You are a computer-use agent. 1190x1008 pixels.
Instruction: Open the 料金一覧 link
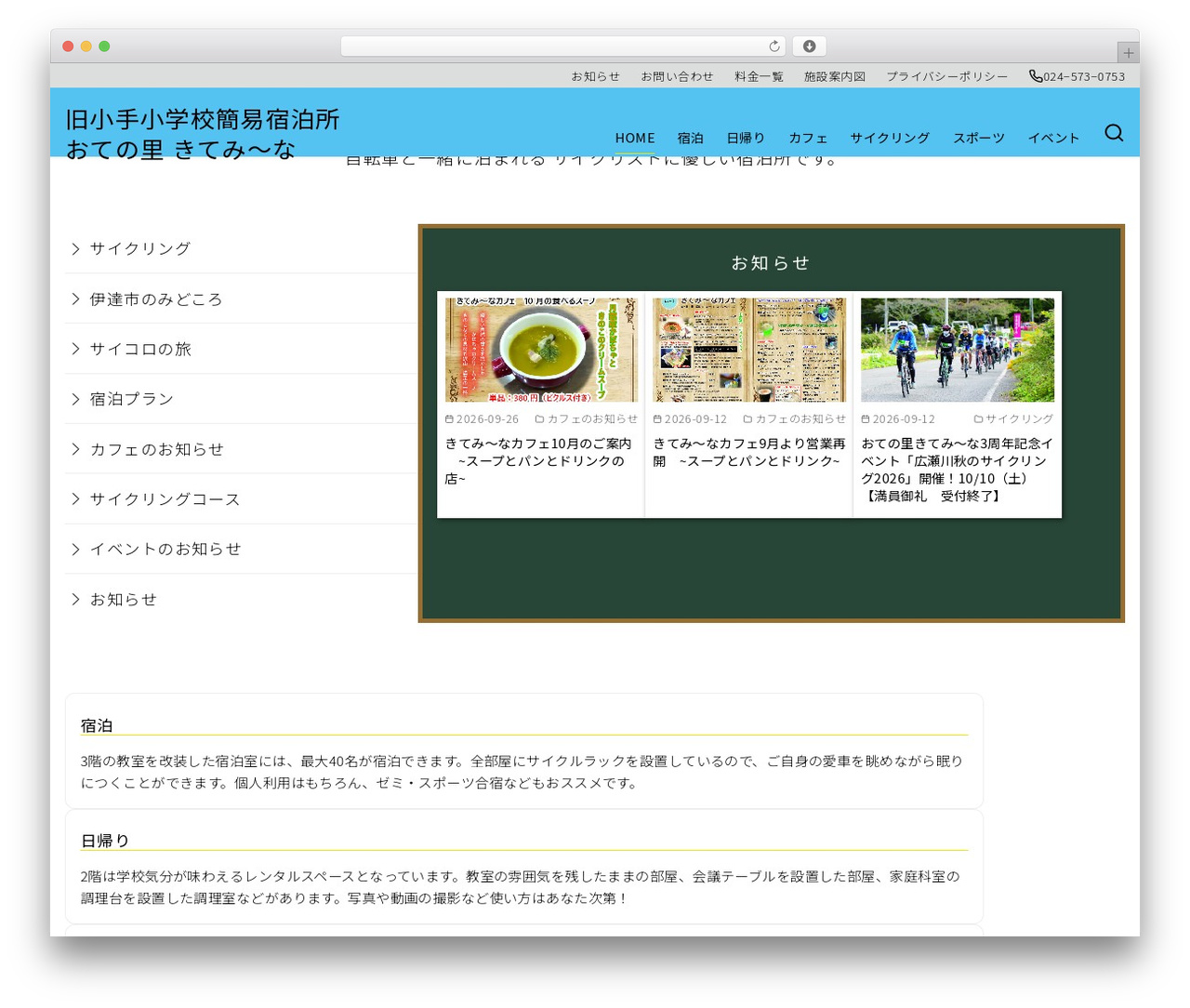tap(759, 76)
